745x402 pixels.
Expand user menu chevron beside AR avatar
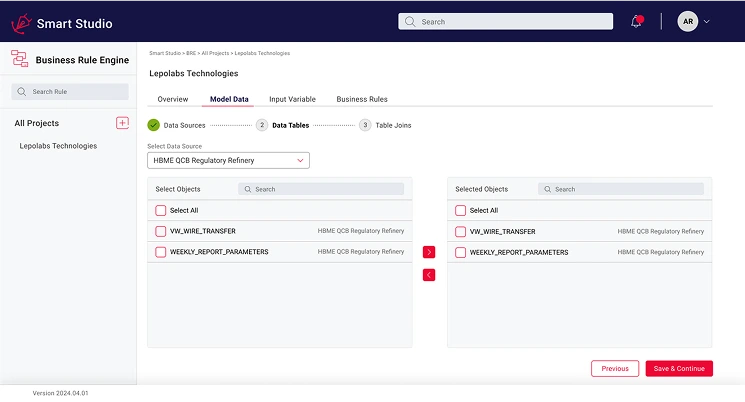click(x=707, y=22)
